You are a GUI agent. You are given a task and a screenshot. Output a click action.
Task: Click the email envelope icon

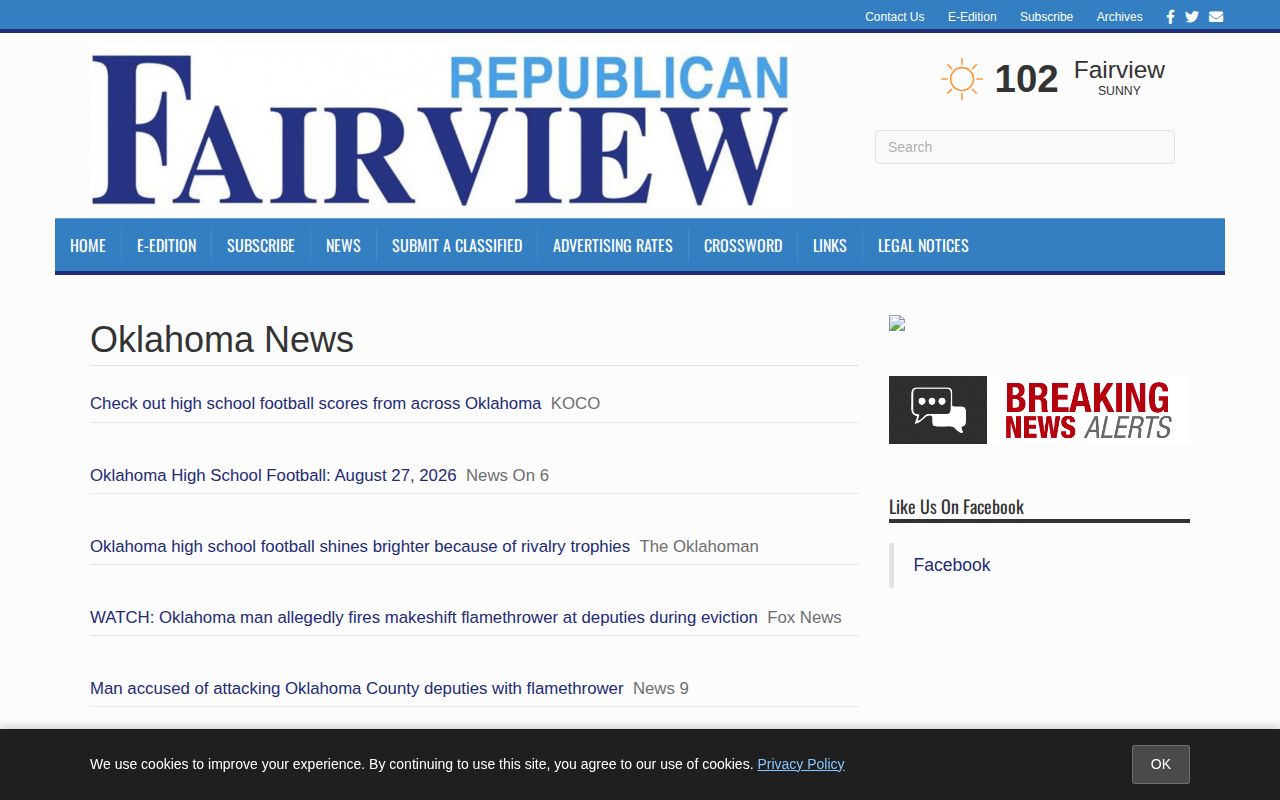point(1216,17)
